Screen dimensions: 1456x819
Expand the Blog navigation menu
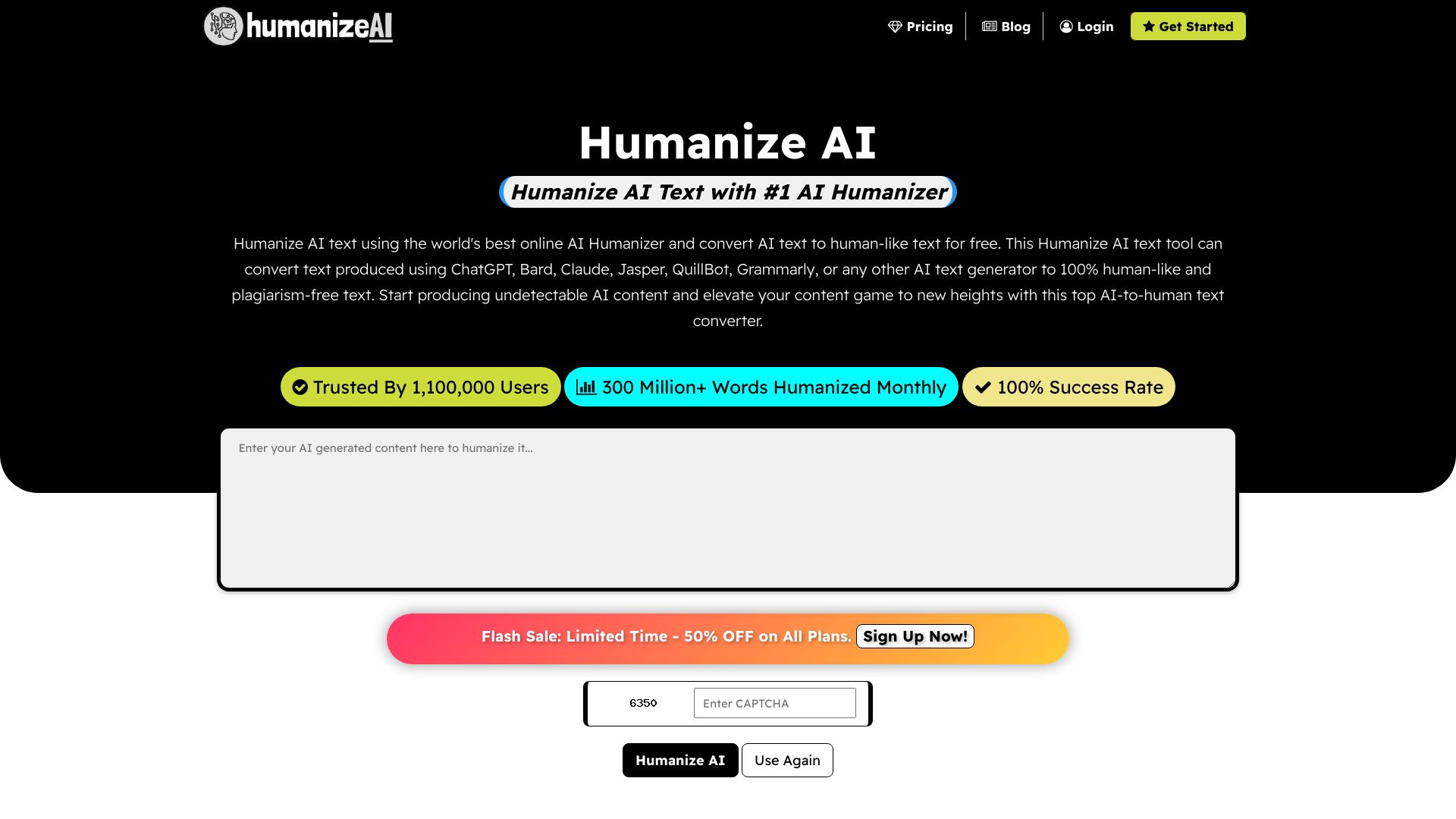[1005, 26]
